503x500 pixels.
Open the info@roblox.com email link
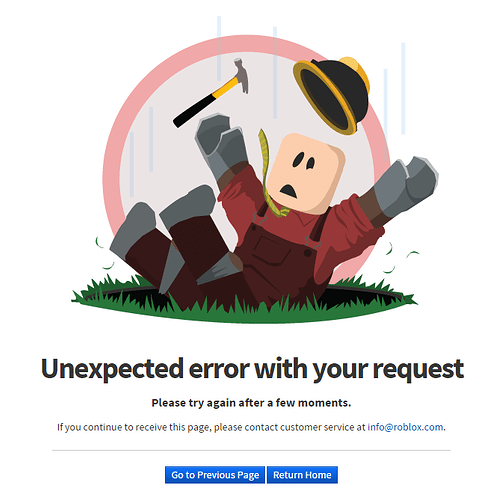(405, 427)
